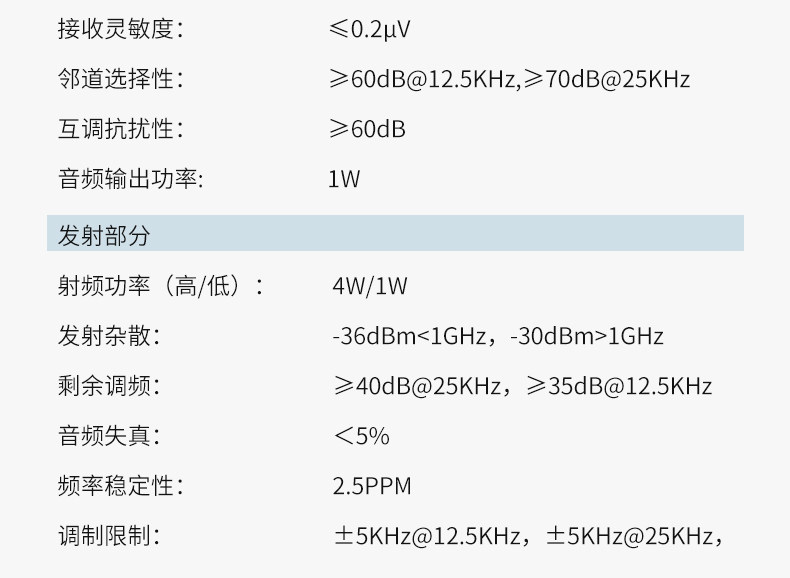The height and width of the screenshot is (578, 790).
Task: Click the 调制限制 label
Action: click(x=109, y=537)
